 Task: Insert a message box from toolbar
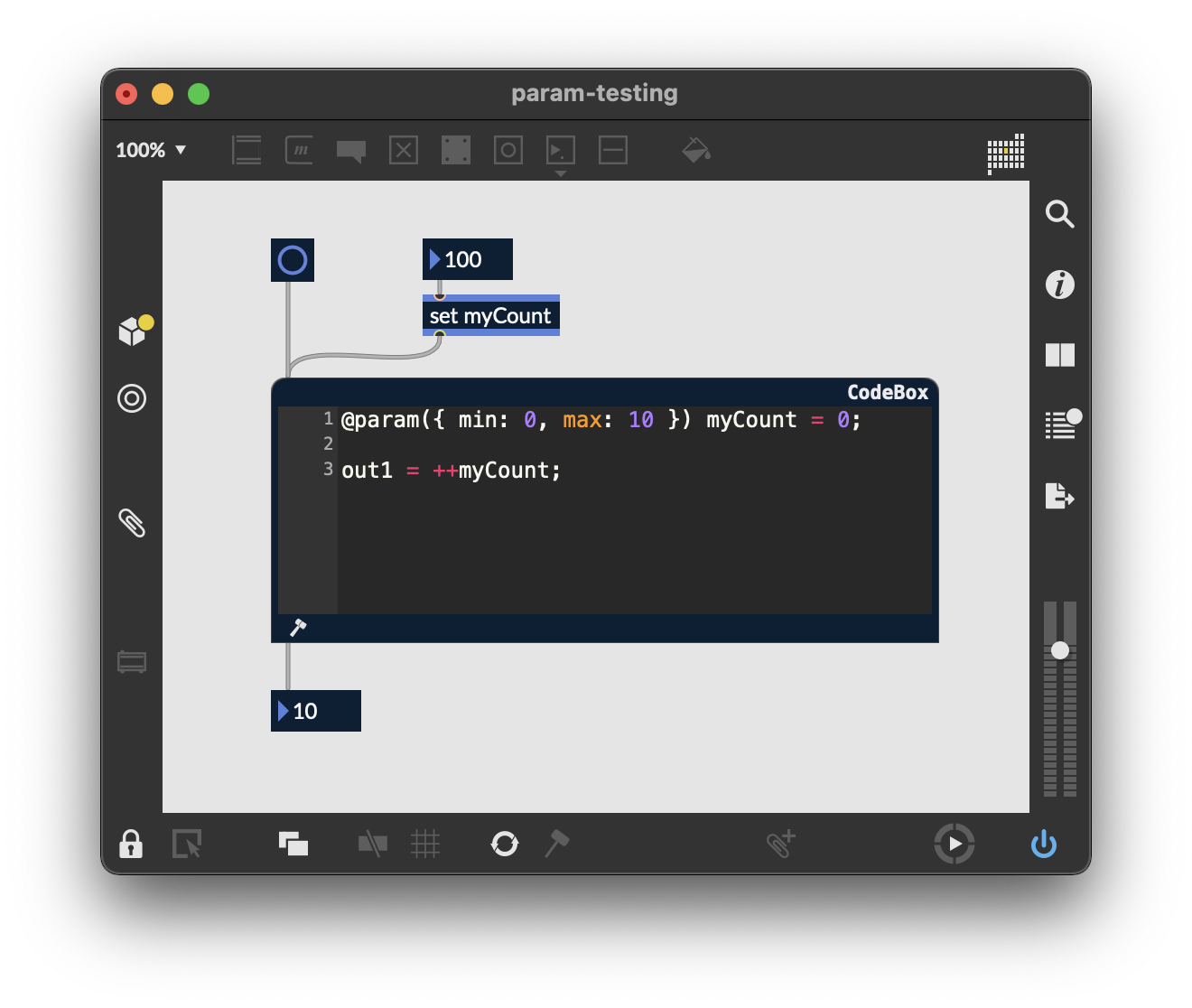299,150
